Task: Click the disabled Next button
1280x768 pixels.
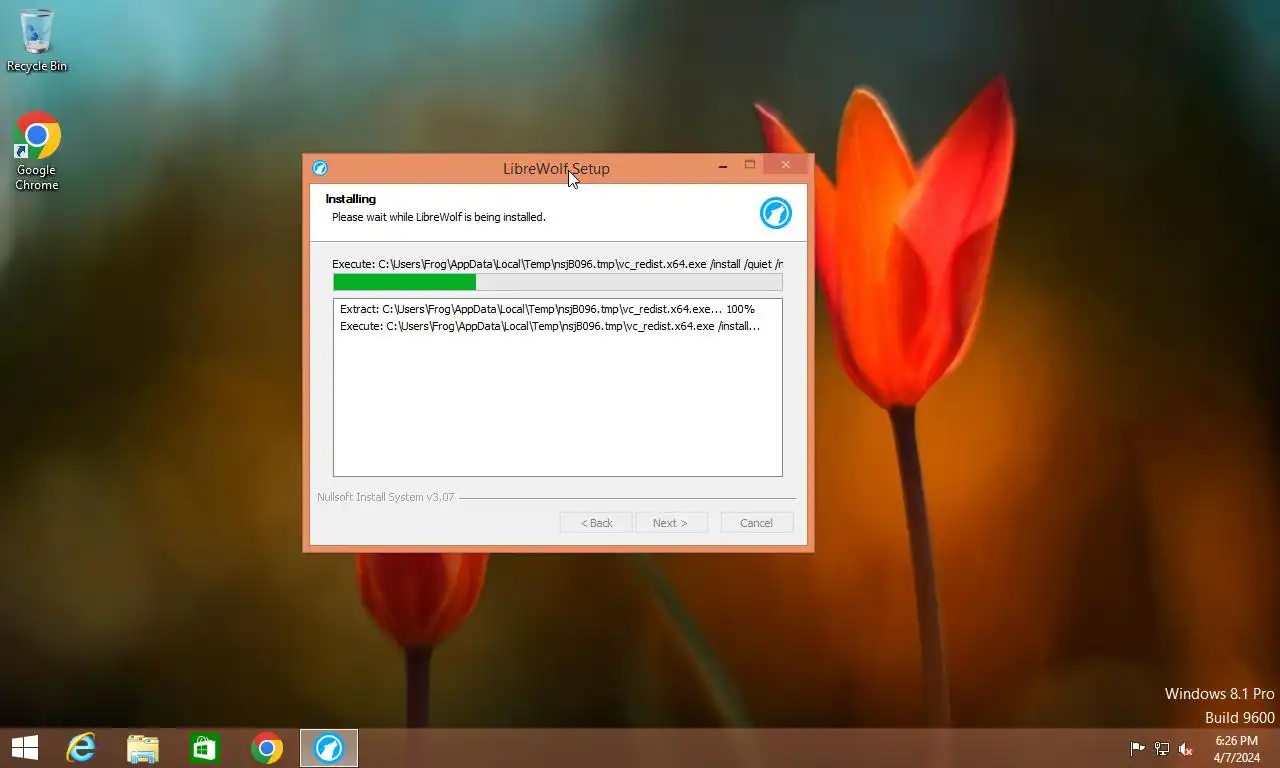Action: [671, 523]
